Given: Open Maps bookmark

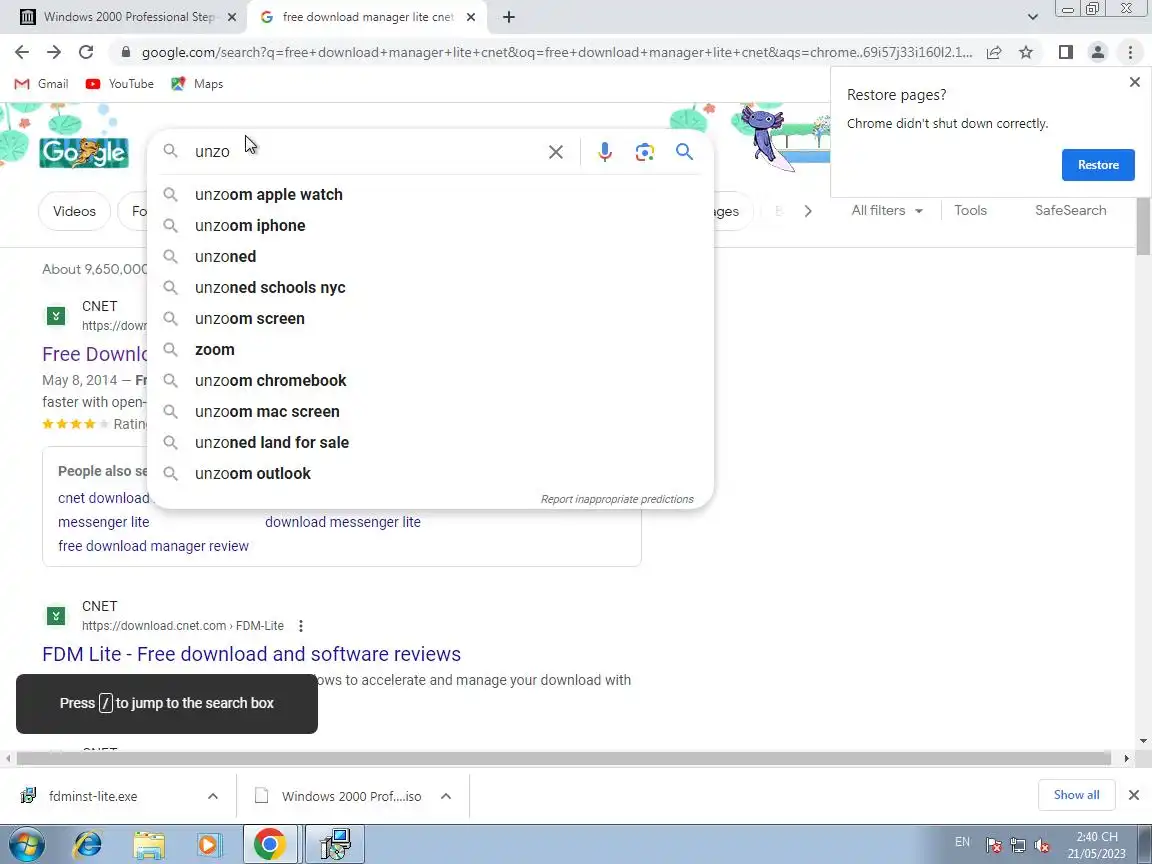Looking at the screenshot, I should pyautogui.click(x=197, y=84).
